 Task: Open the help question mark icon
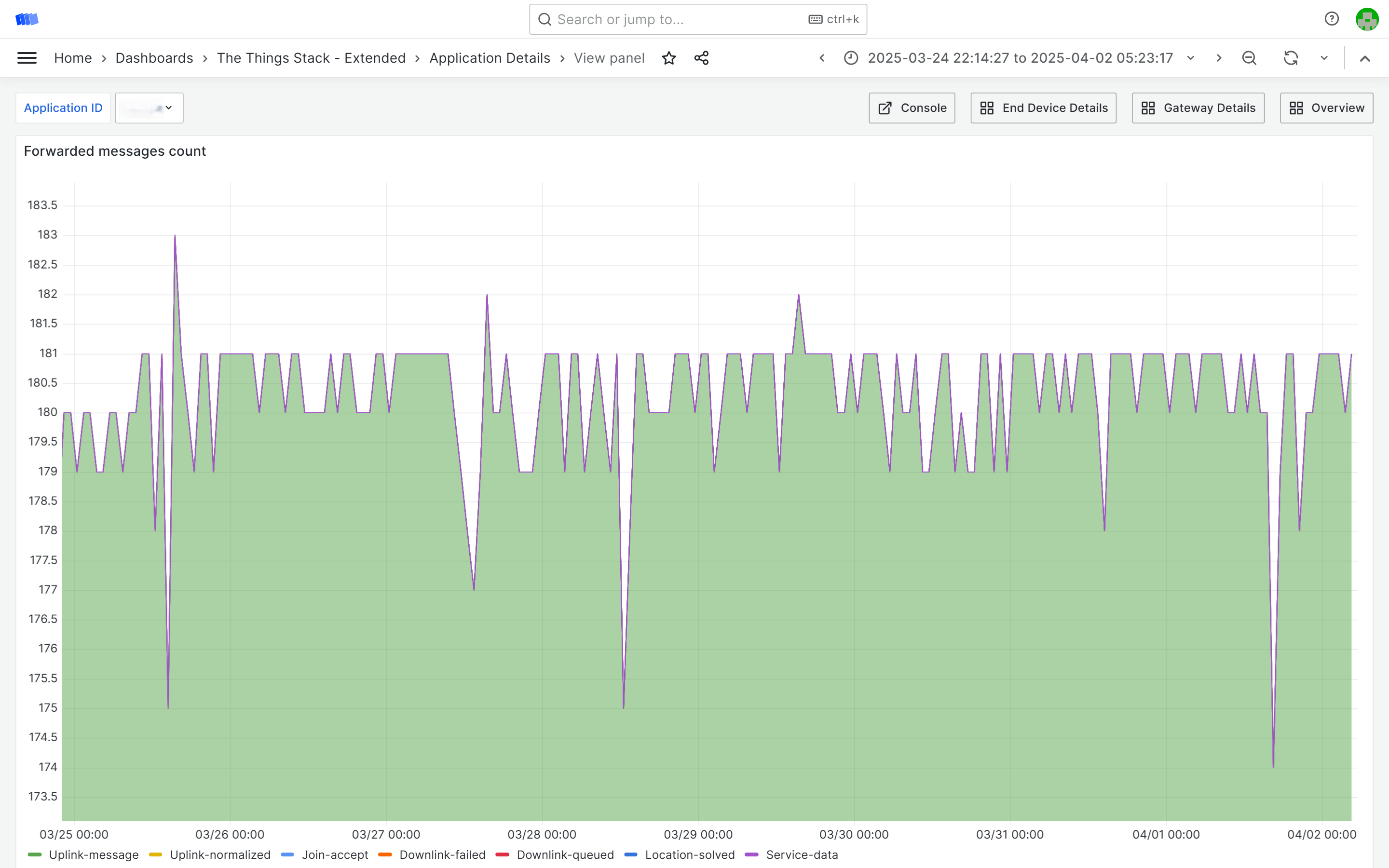tap(1332, 19)
